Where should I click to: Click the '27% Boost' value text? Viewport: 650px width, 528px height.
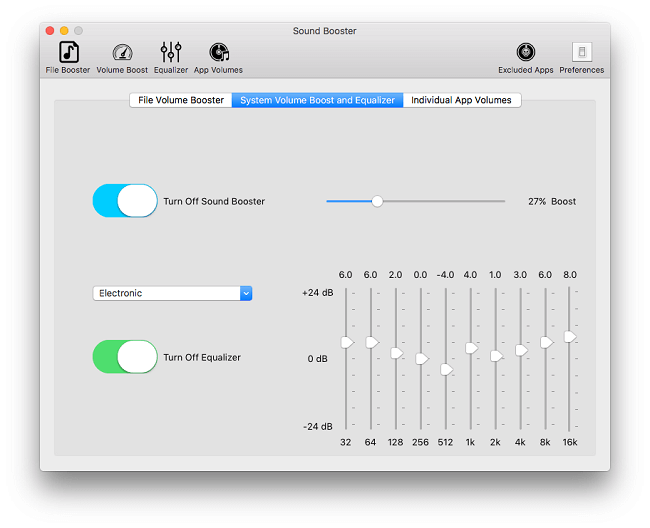pyautogui.click(x=552, y=201)
